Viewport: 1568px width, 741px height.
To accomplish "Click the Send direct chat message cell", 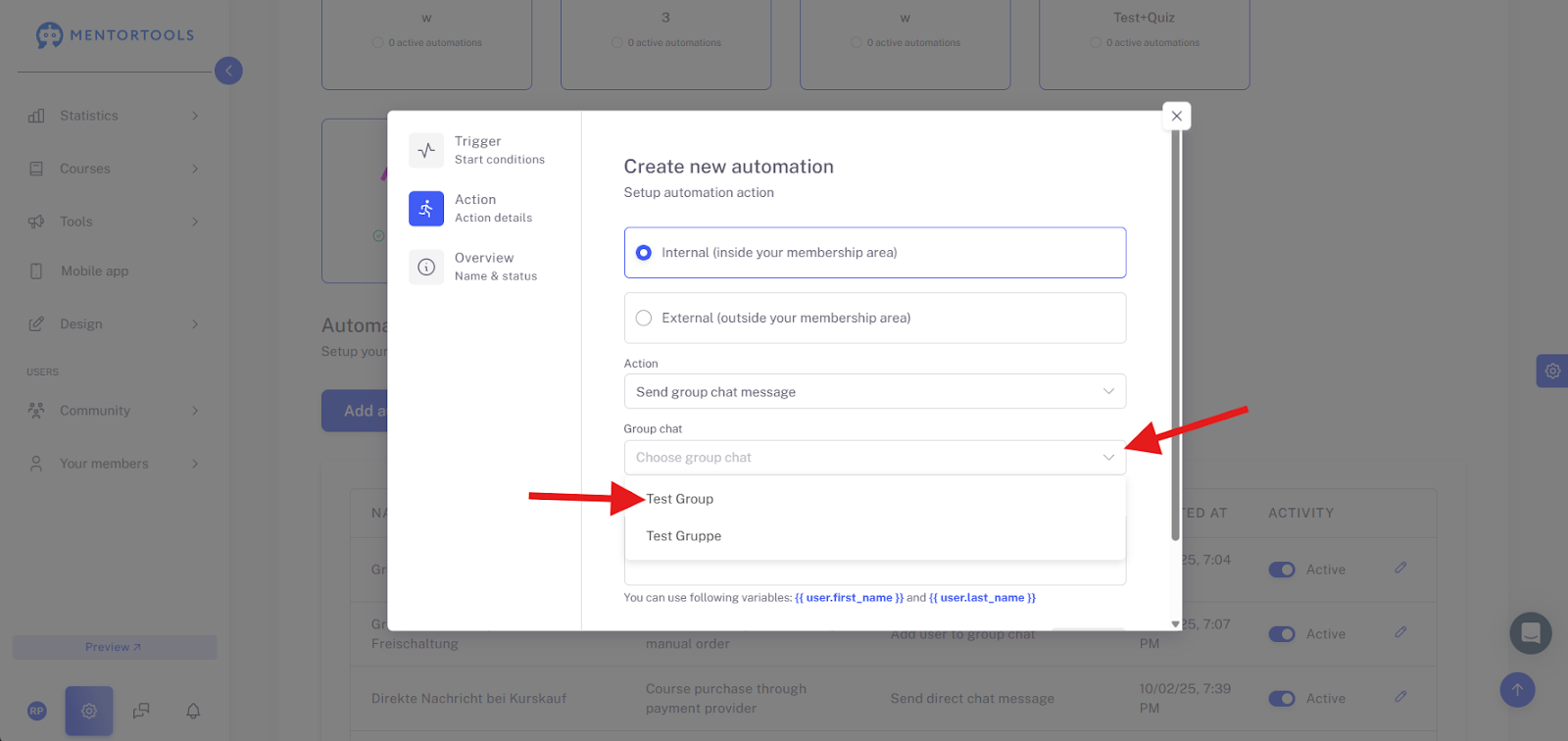I will pyautogui.click(x=972, y=699).
